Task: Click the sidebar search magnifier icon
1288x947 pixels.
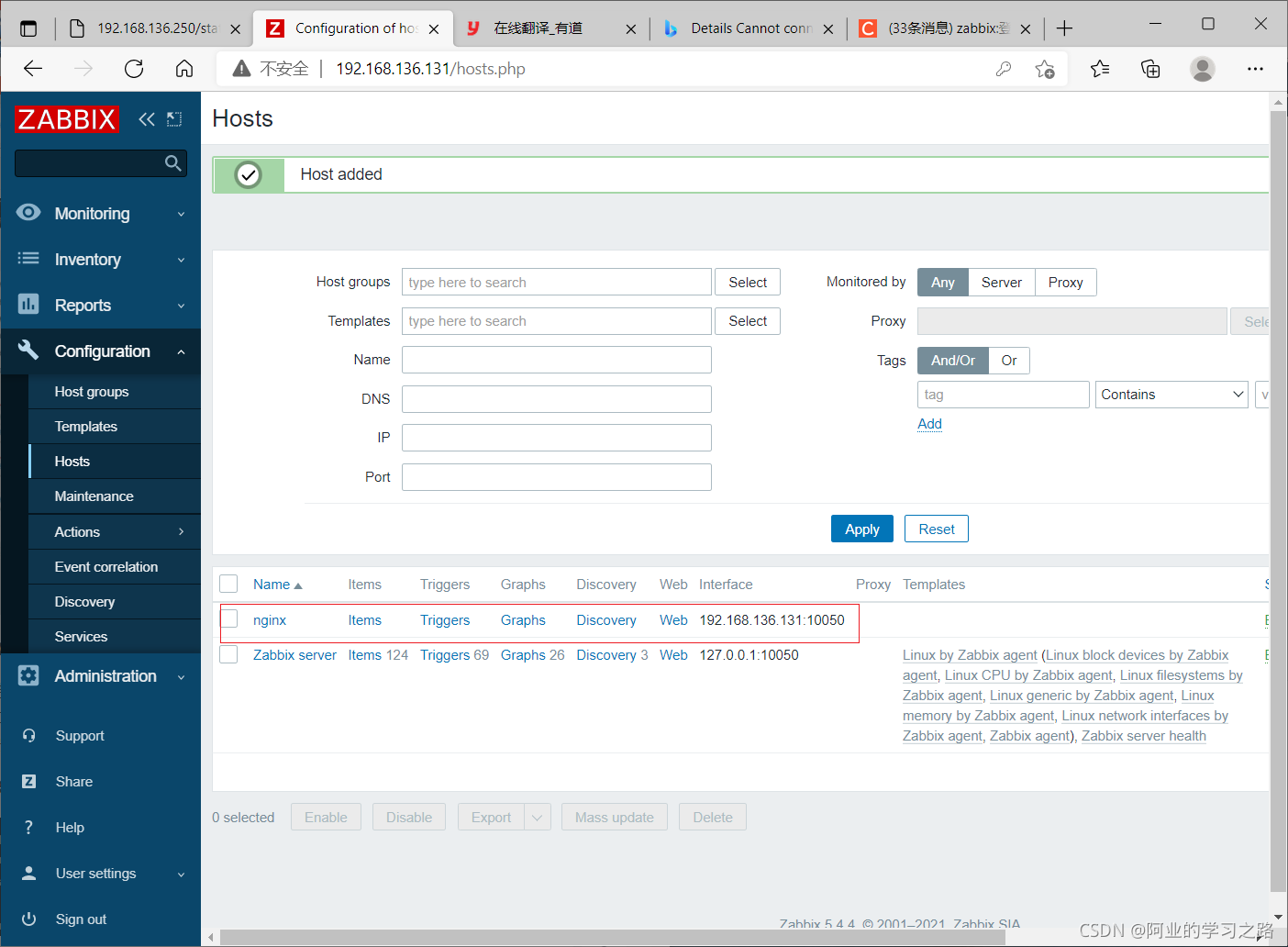Action: pos(172,163)
